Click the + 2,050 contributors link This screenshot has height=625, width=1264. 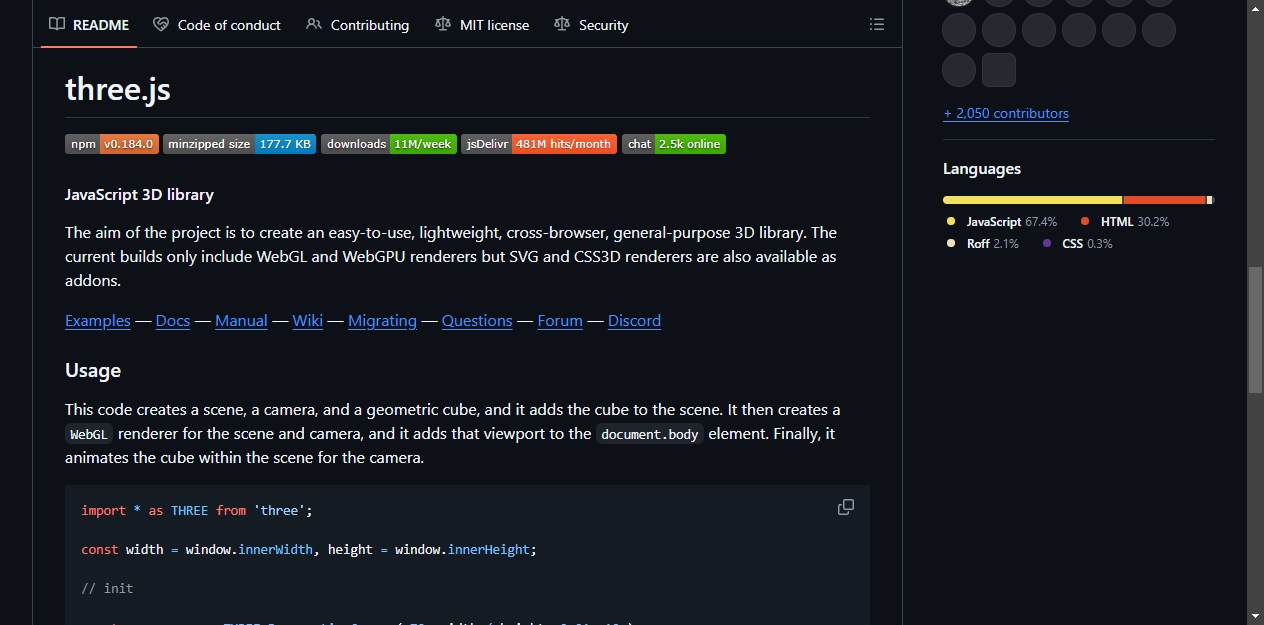pos(1006,114)
